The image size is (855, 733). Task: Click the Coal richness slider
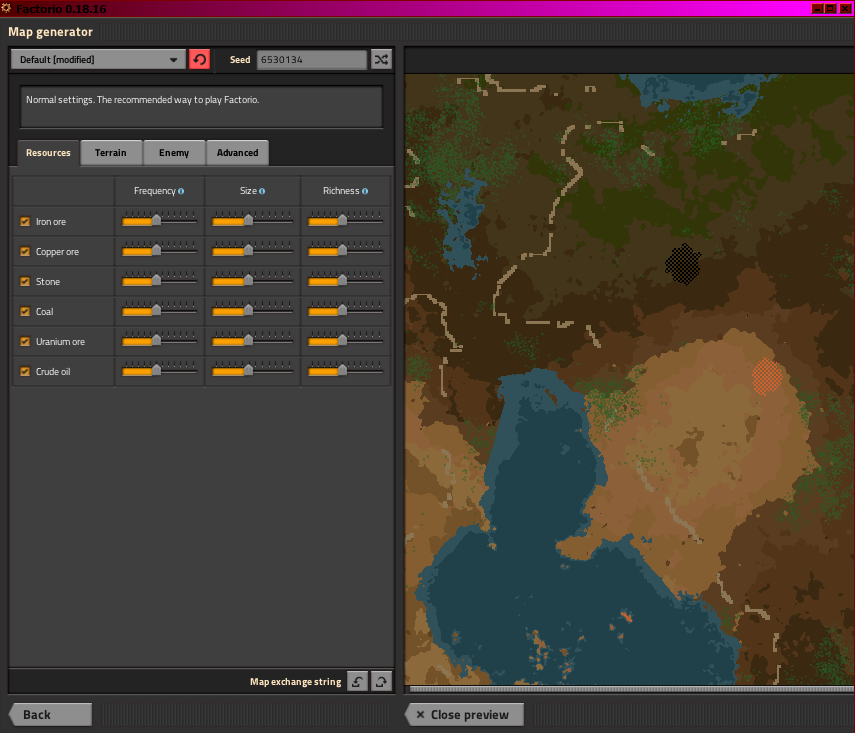[345, 311]
